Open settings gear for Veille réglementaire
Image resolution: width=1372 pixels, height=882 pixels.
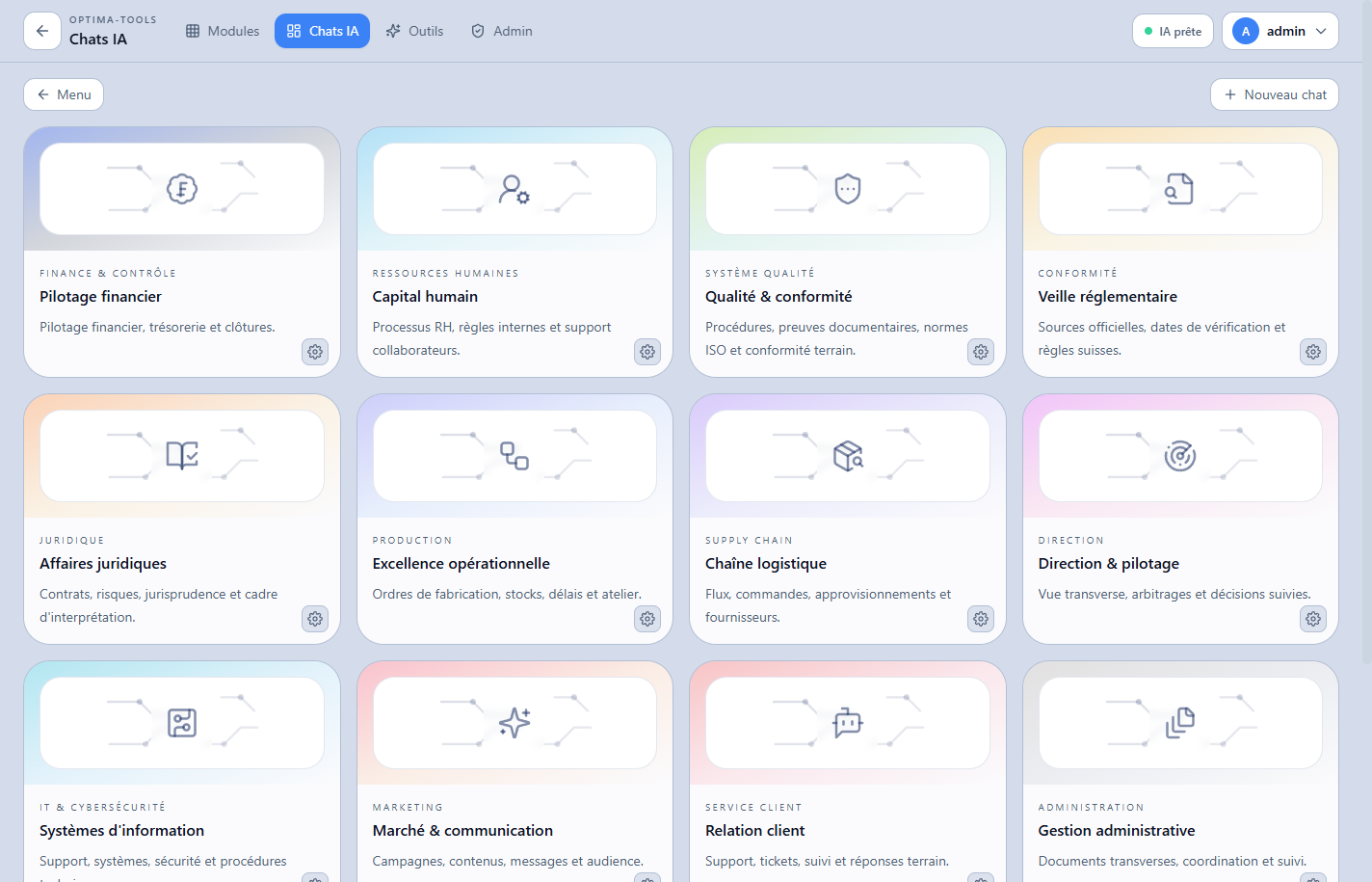[x=1313, y=352]
